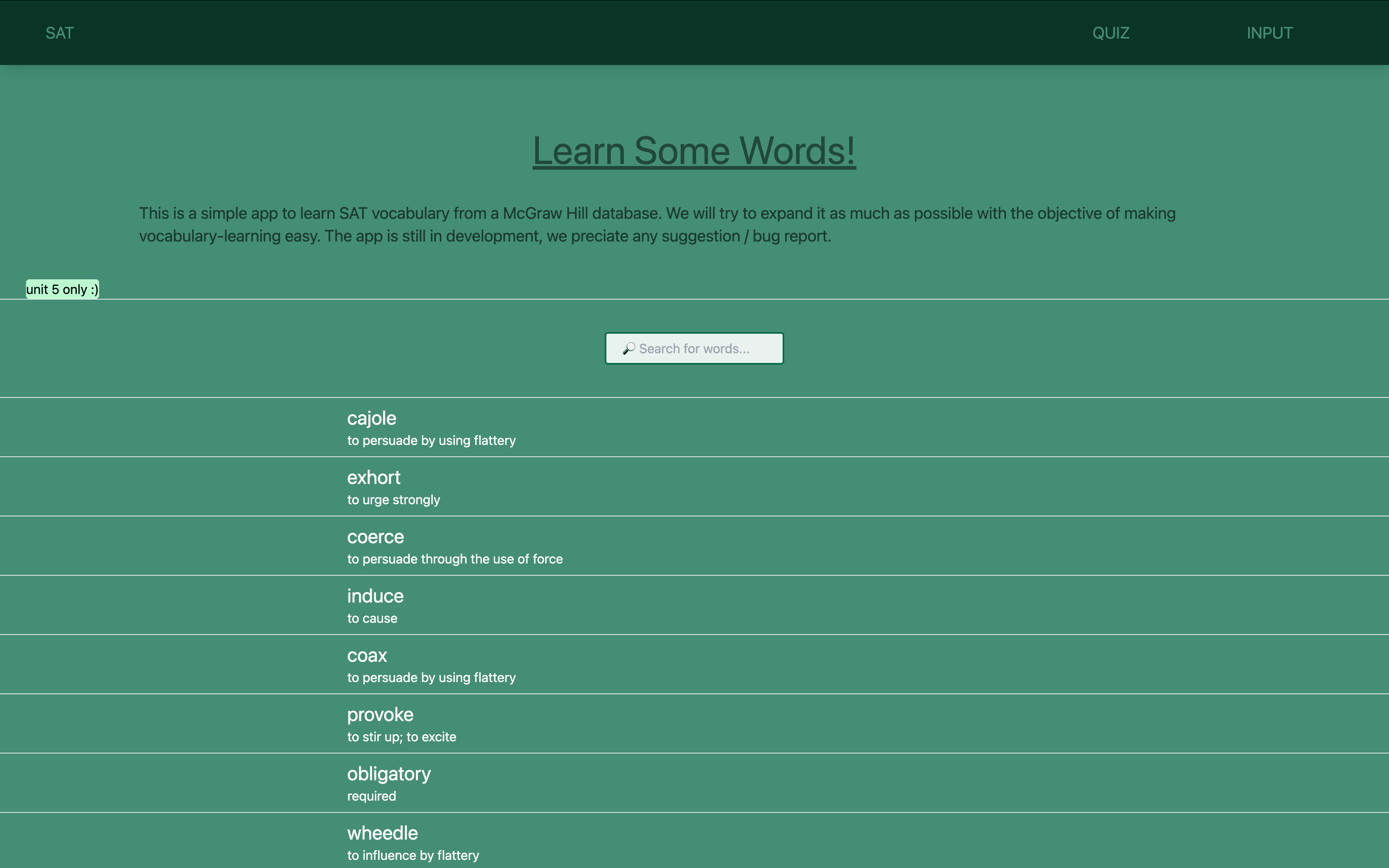Image resolution: width=1389 pixels, height=868 pixels.
Task: Open the INPUT page
Action: pos(1269,33)
